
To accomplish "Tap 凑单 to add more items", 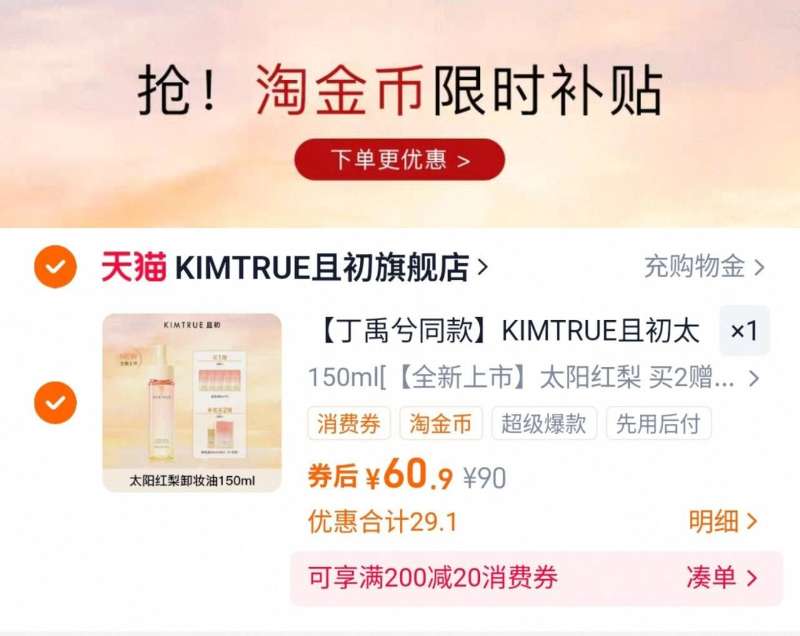I will [722, 578].
